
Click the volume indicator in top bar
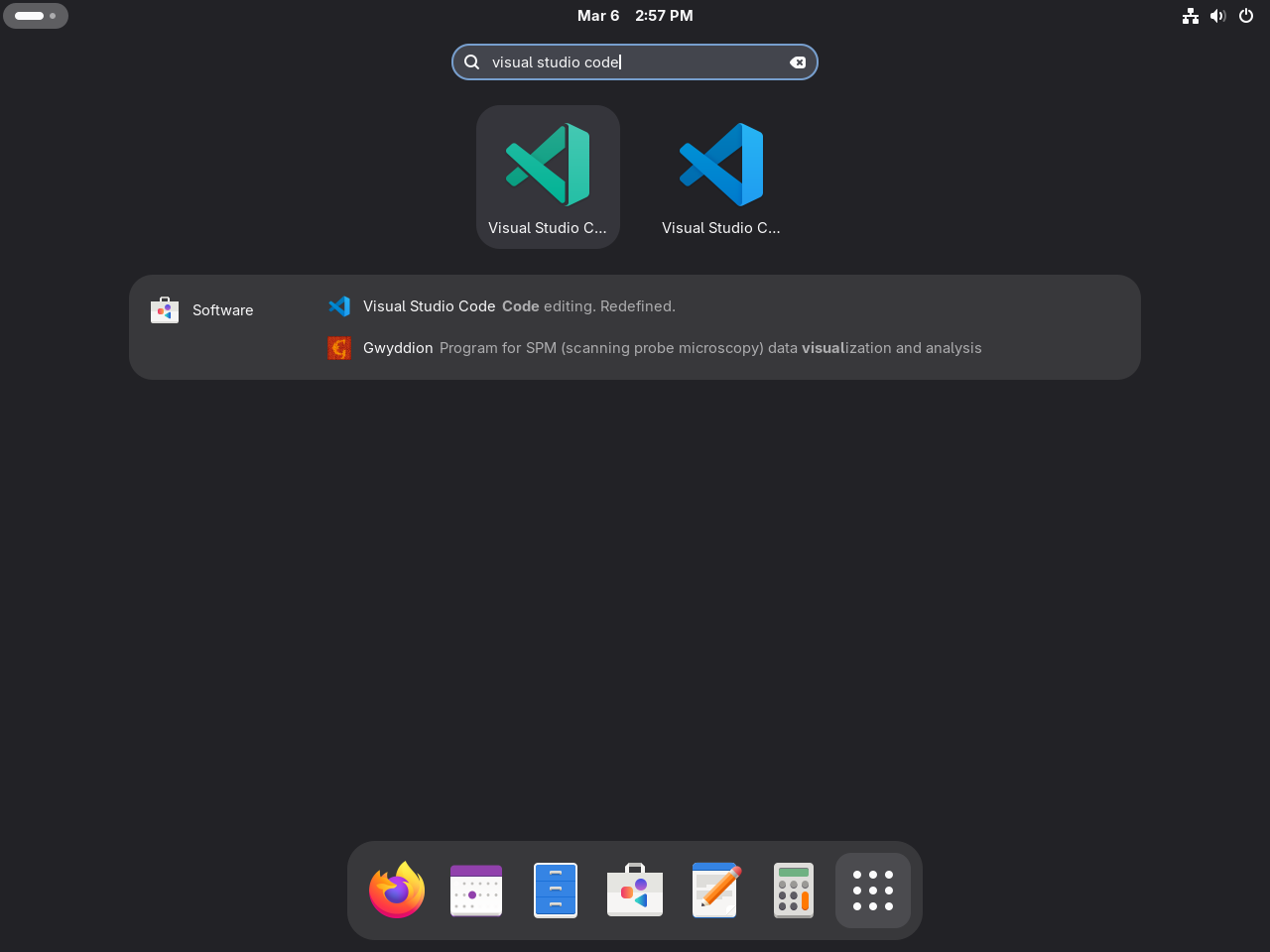(1218, 15)
